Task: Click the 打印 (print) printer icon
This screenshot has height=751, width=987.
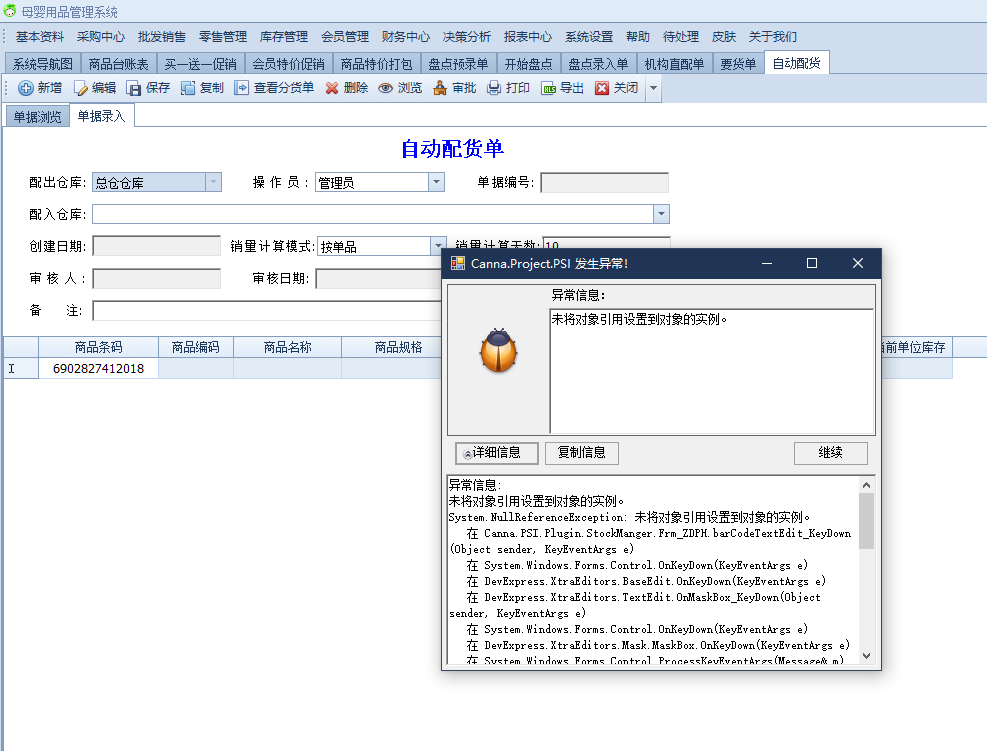Action: pyautogui.click(x=494, y=88)
